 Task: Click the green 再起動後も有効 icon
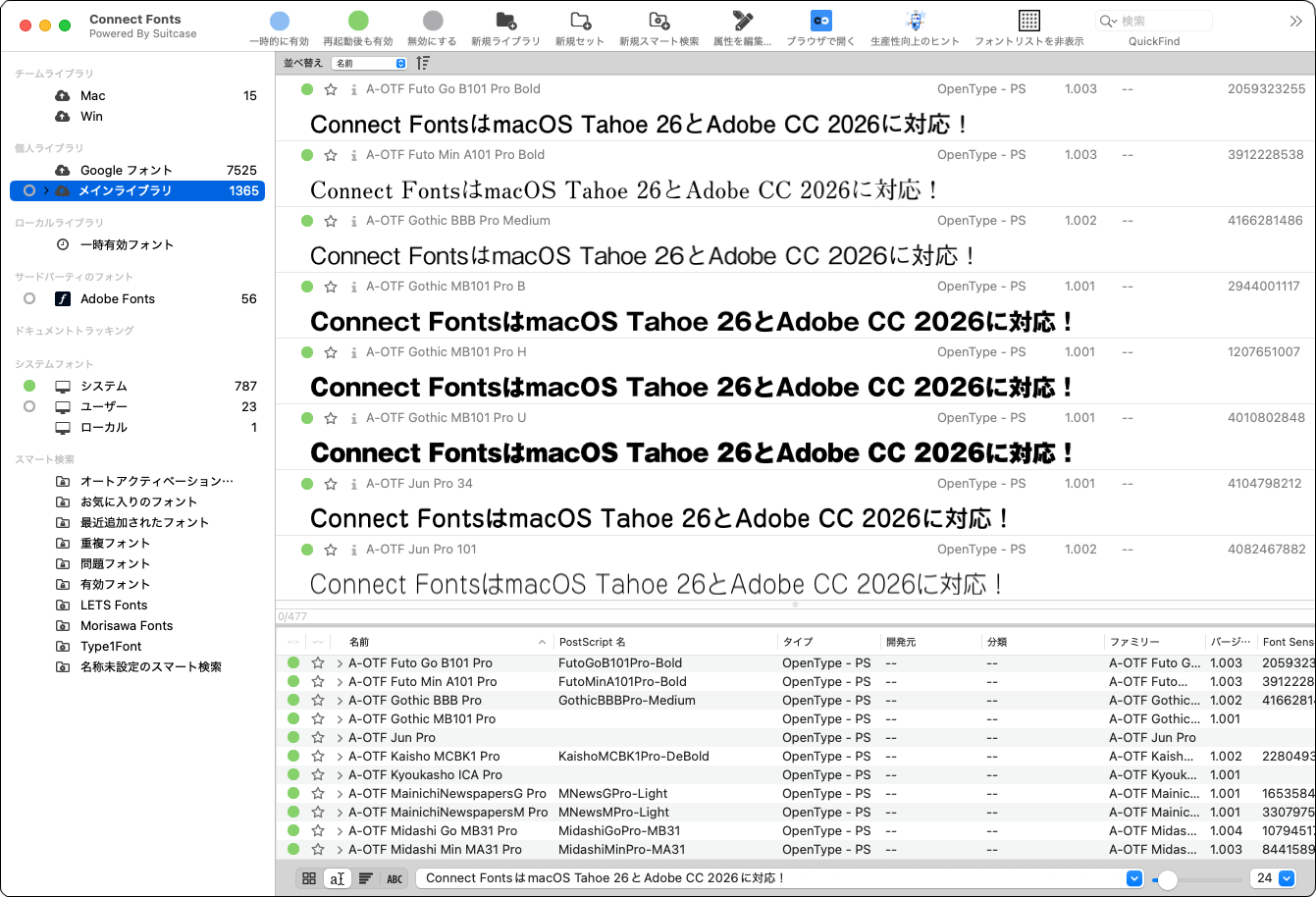pyautogui.click(x=358, y=21)
